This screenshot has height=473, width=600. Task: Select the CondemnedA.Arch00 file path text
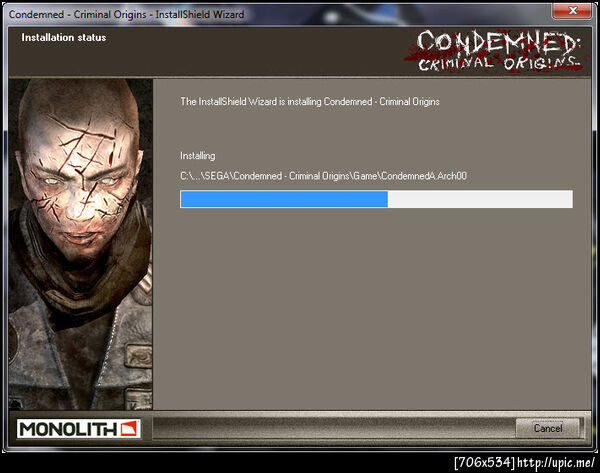pos(323,176)
